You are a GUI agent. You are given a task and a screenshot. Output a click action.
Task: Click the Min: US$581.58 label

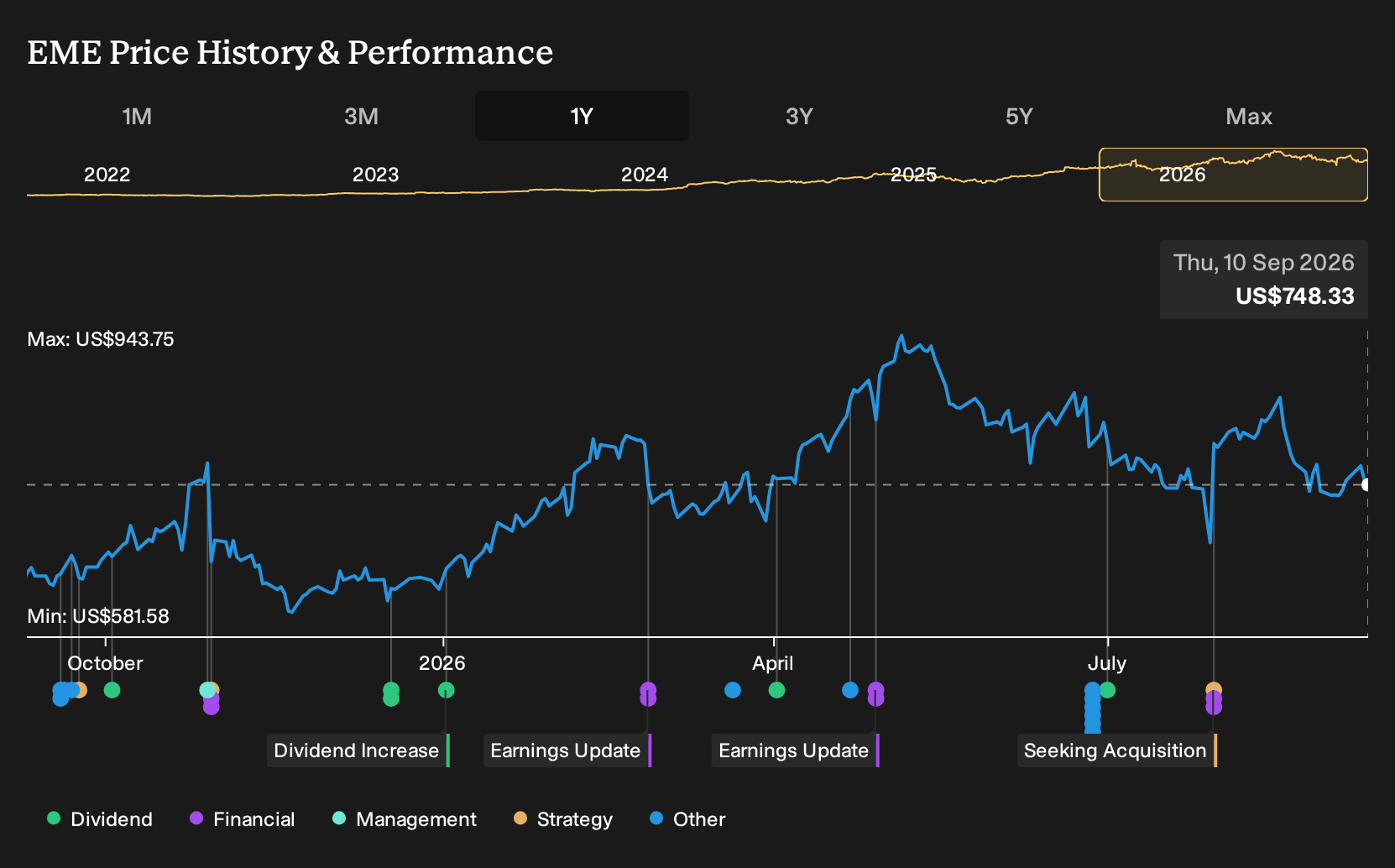pos(98,616)
